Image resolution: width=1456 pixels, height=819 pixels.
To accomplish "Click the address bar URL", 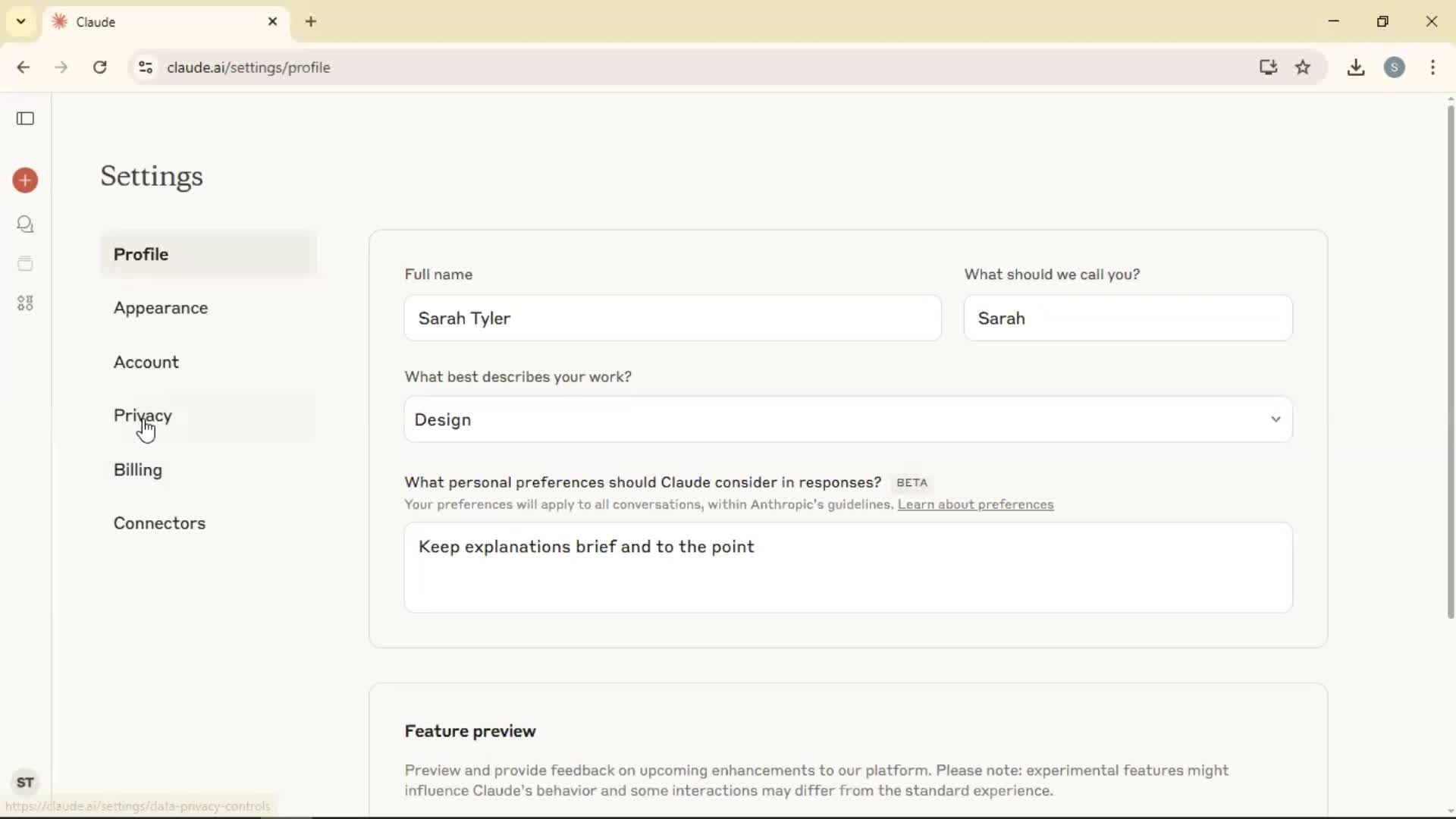I will pos(249,67).
